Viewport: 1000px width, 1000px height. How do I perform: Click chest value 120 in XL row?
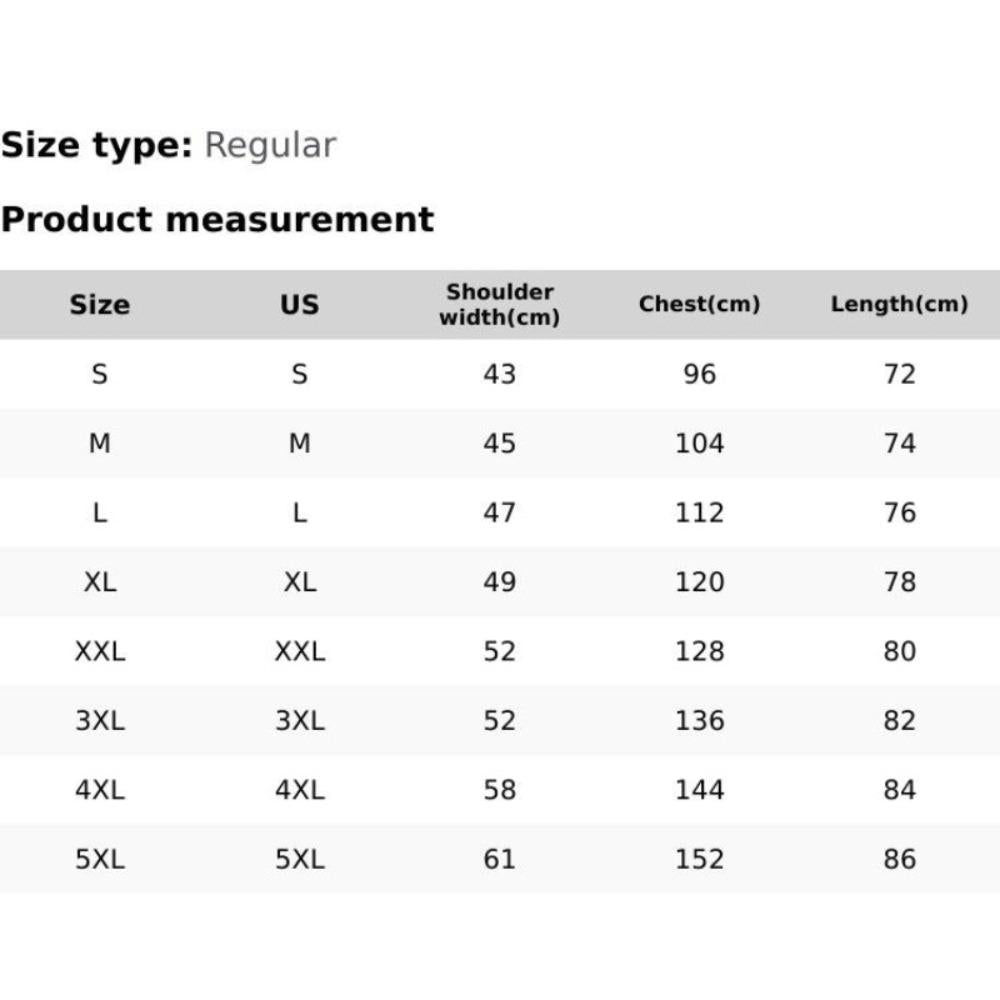(700, 582)
